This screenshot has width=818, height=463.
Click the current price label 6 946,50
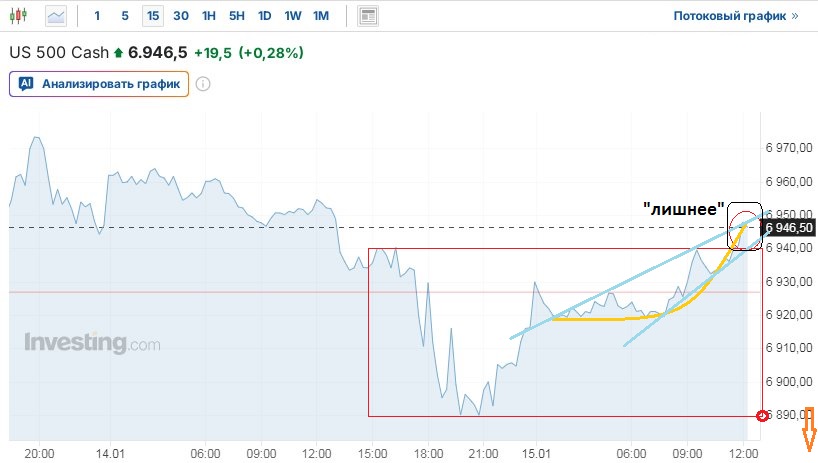(x=790, y=228)
